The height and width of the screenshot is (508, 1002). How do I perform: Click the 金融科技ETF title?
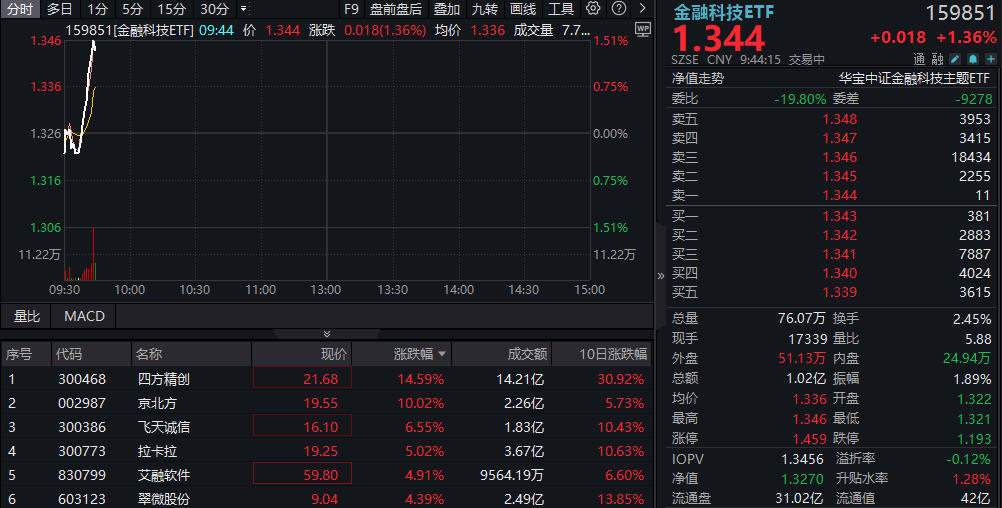point(723,12)
